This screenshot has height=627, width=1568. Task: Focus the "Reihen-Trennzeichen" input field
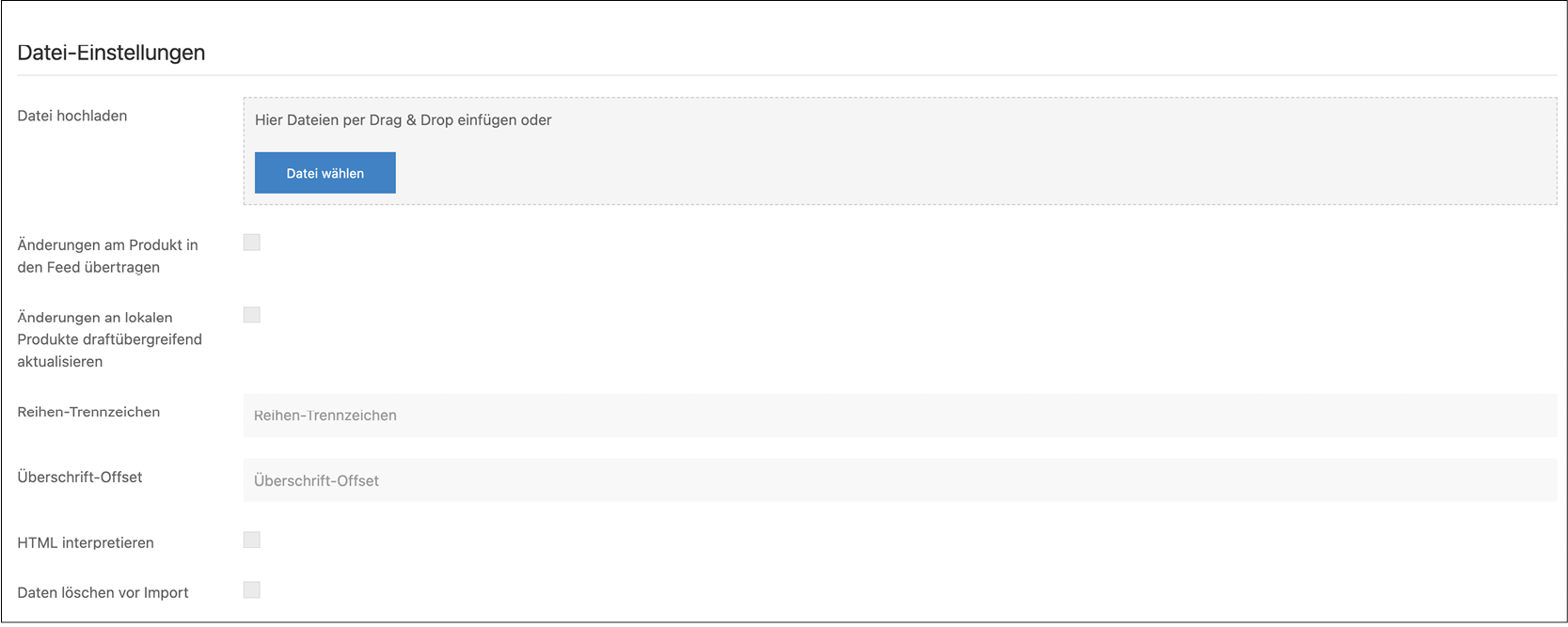pos(899,415)
